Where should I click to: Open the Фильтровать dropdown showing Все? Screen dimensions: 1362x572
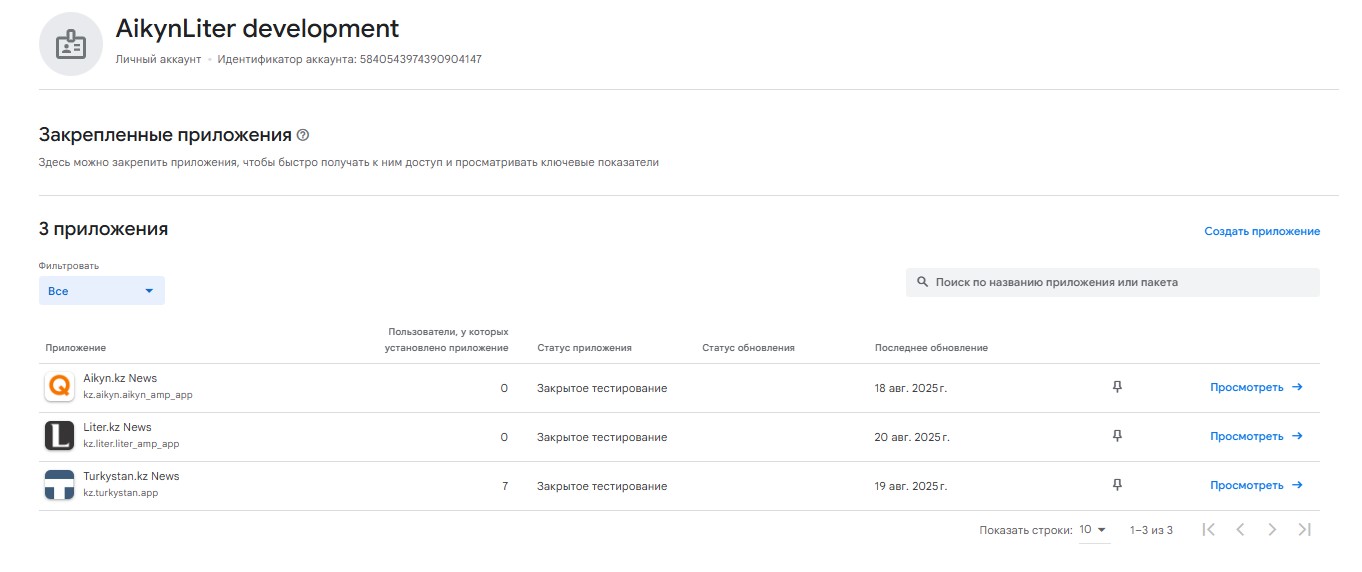click(x=102, y=291)
